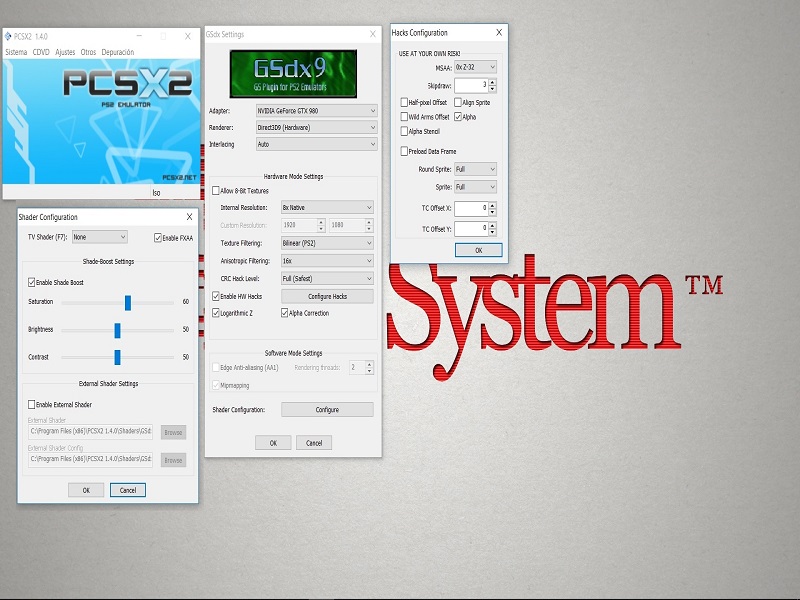Click the Contrast slider handle
800x600 pixels.
tap(117, 357)
